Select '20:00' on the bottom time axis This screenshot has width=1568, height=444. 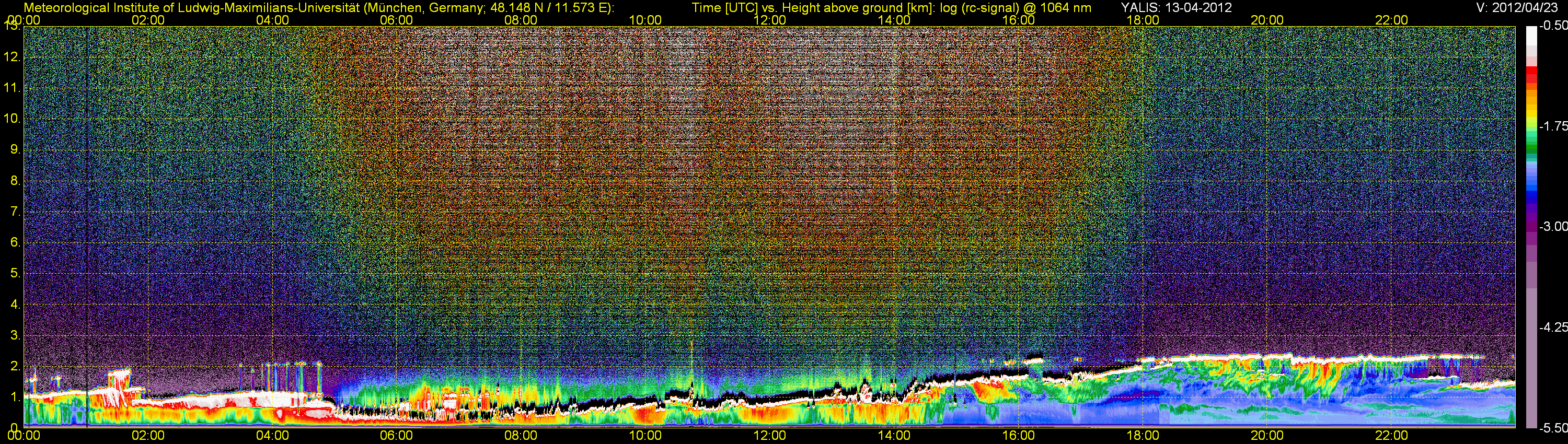(x=1267, y=436)
